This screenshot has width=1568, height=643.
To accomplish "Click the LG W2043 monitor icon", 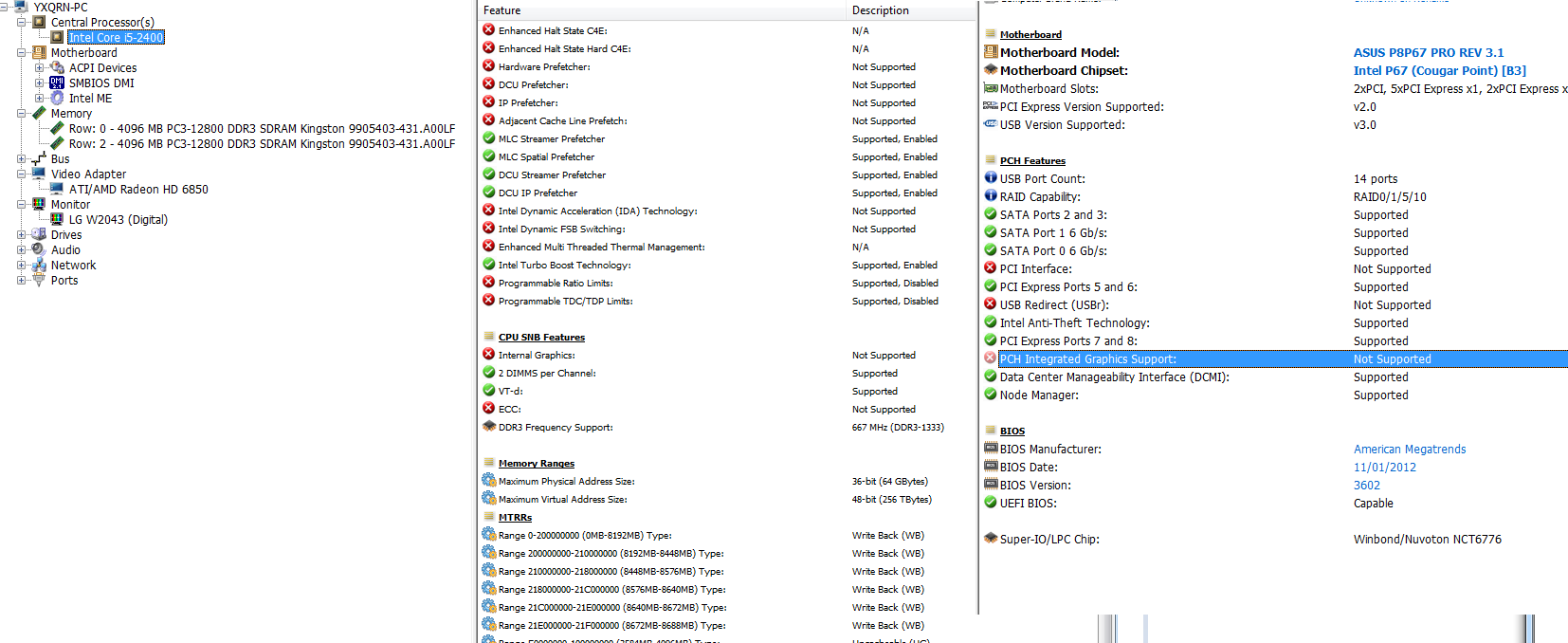I will (57, 219).
